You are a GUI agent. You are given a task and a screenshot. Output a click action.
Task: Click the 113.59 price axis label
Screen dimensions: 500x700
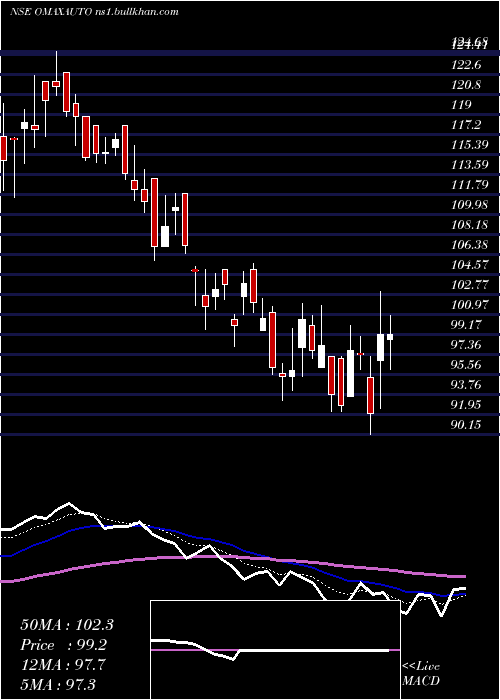(469, 165)
